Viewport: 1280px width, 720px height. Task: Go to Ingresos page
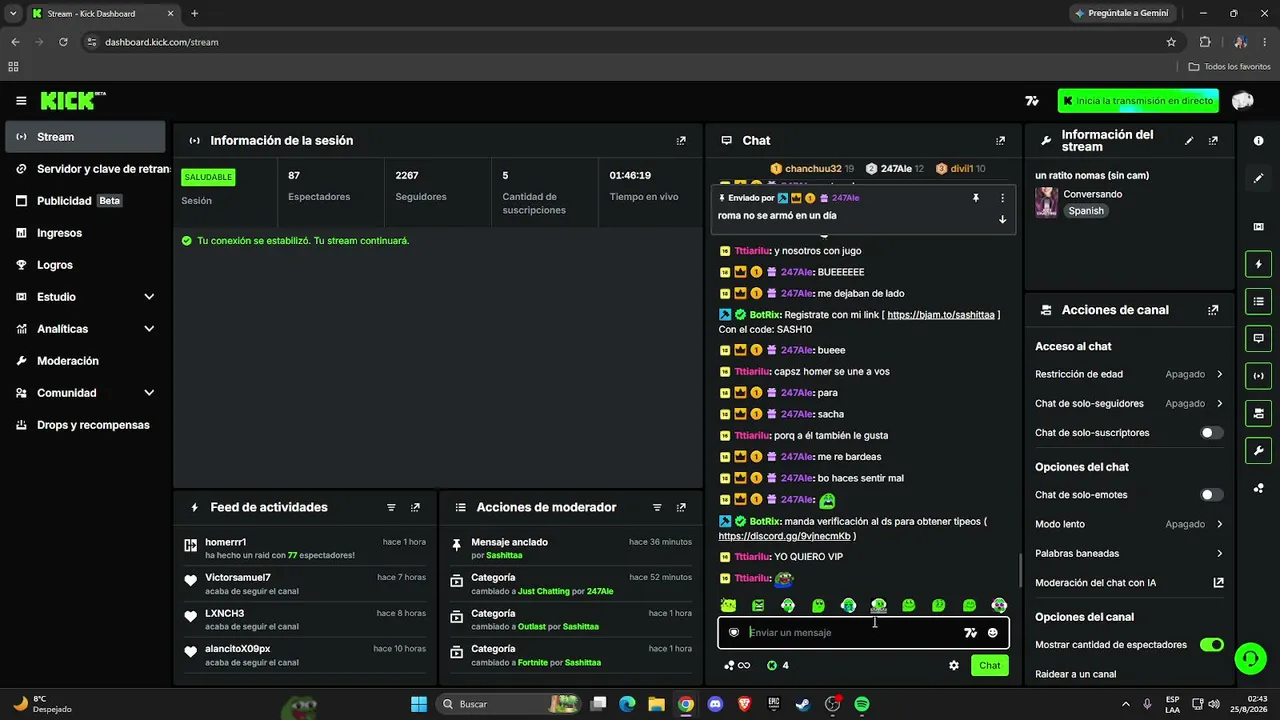[x=85, y=233]
